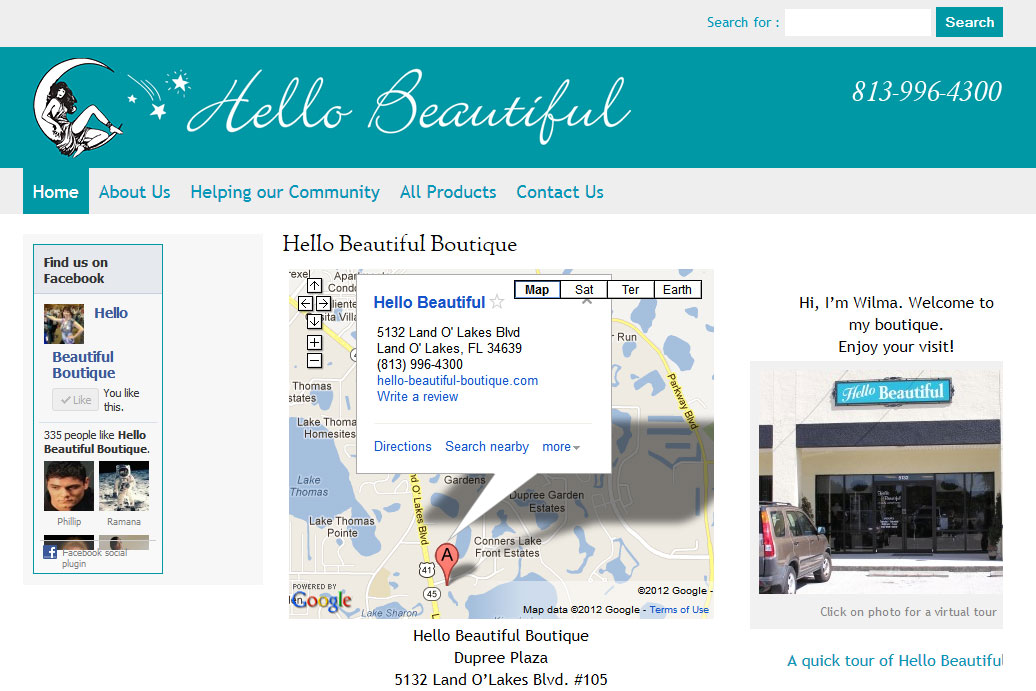The image size is (1036, 691).
Task: Pan the map right with the arrow
Action: [323, 303]
